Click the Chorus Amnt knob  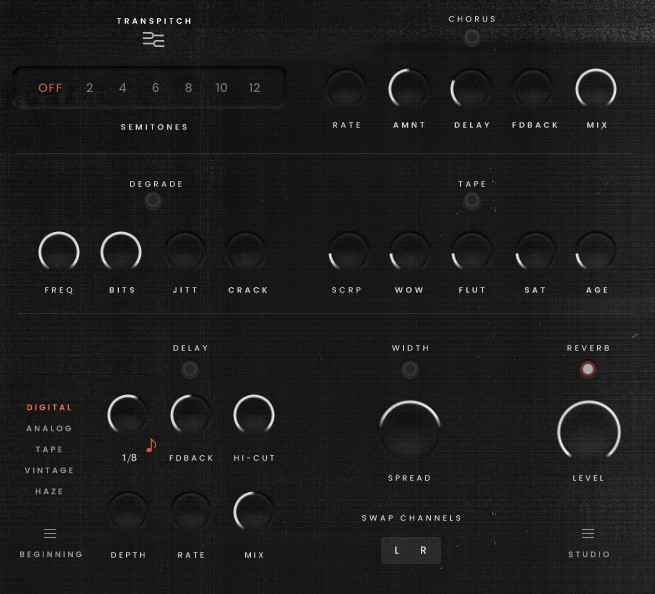(x=409, y=89)
